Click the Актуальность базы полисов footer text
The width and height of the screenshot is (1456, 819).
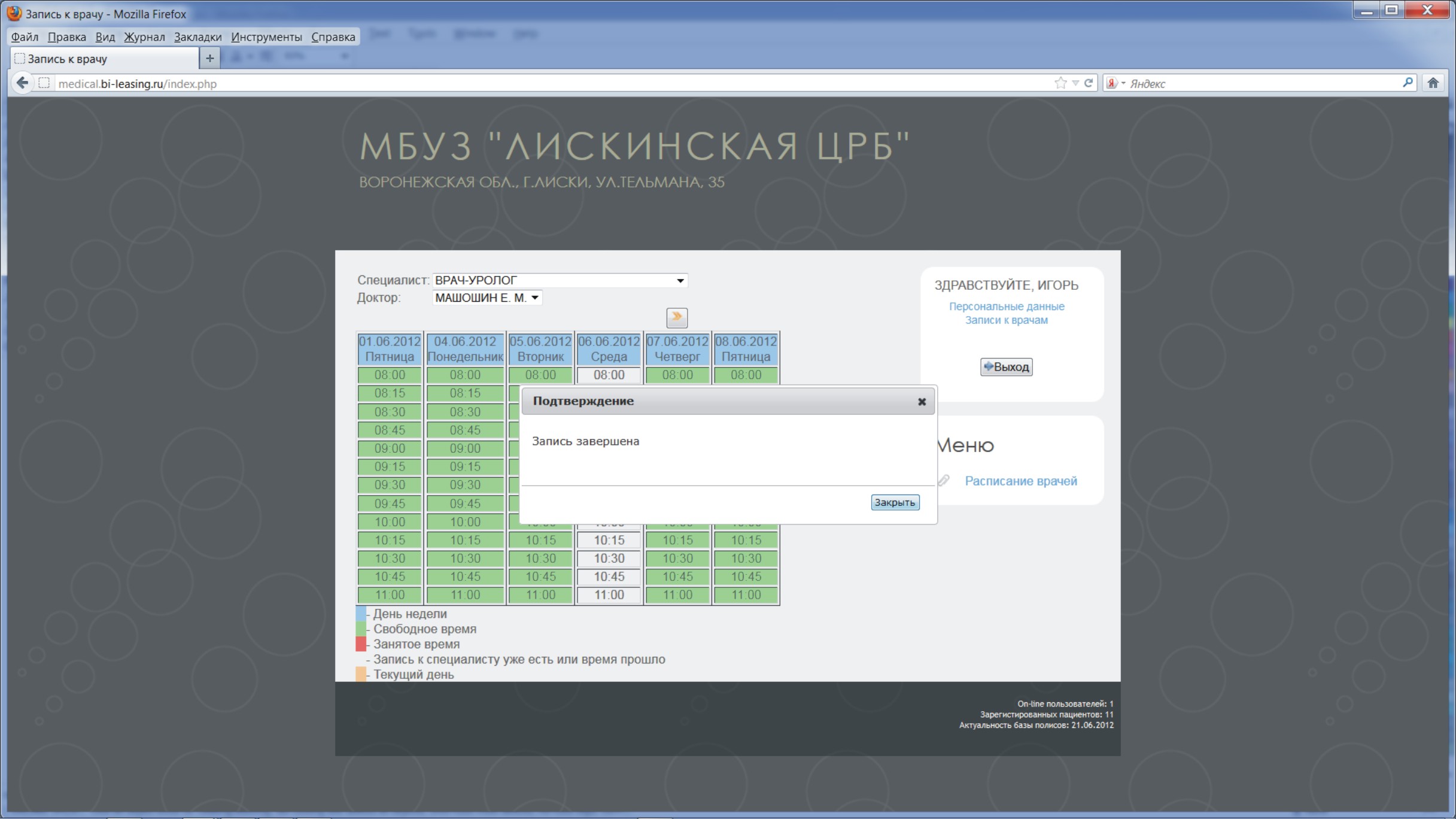tap(1036, 725)
